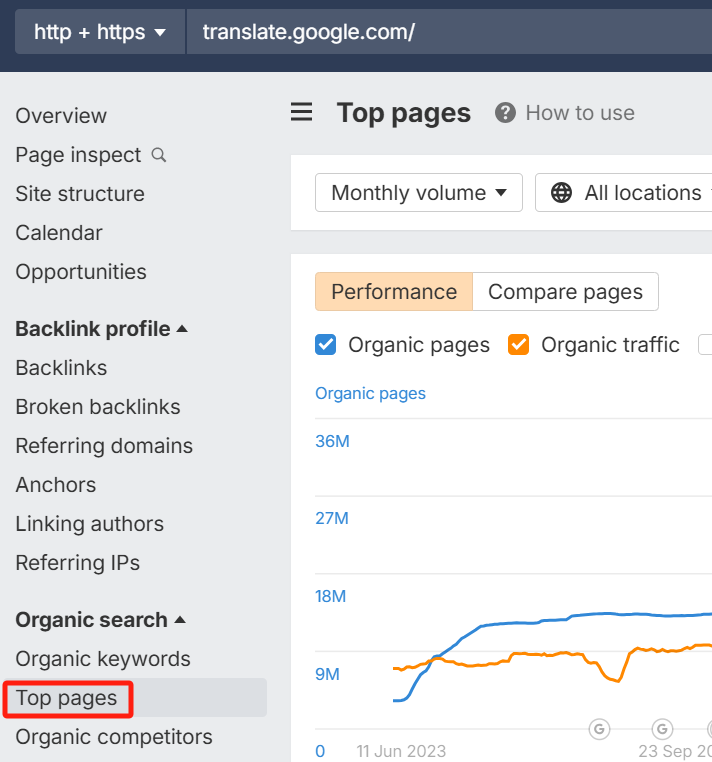Screen dimensions: 712x762
Task: Select the Performance tab
Action: tap(394, 292)
